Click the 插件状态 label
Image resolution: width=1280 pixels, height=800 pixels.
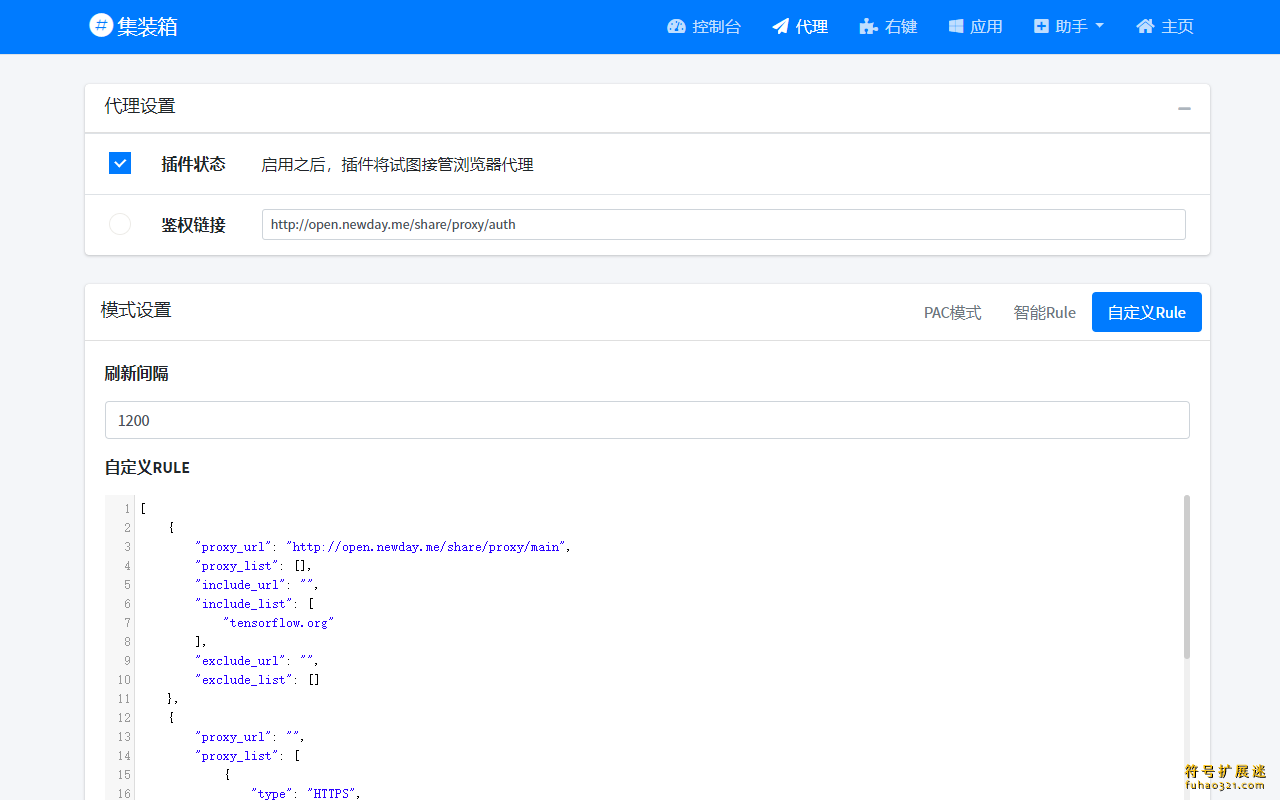(x=193, y=164)
